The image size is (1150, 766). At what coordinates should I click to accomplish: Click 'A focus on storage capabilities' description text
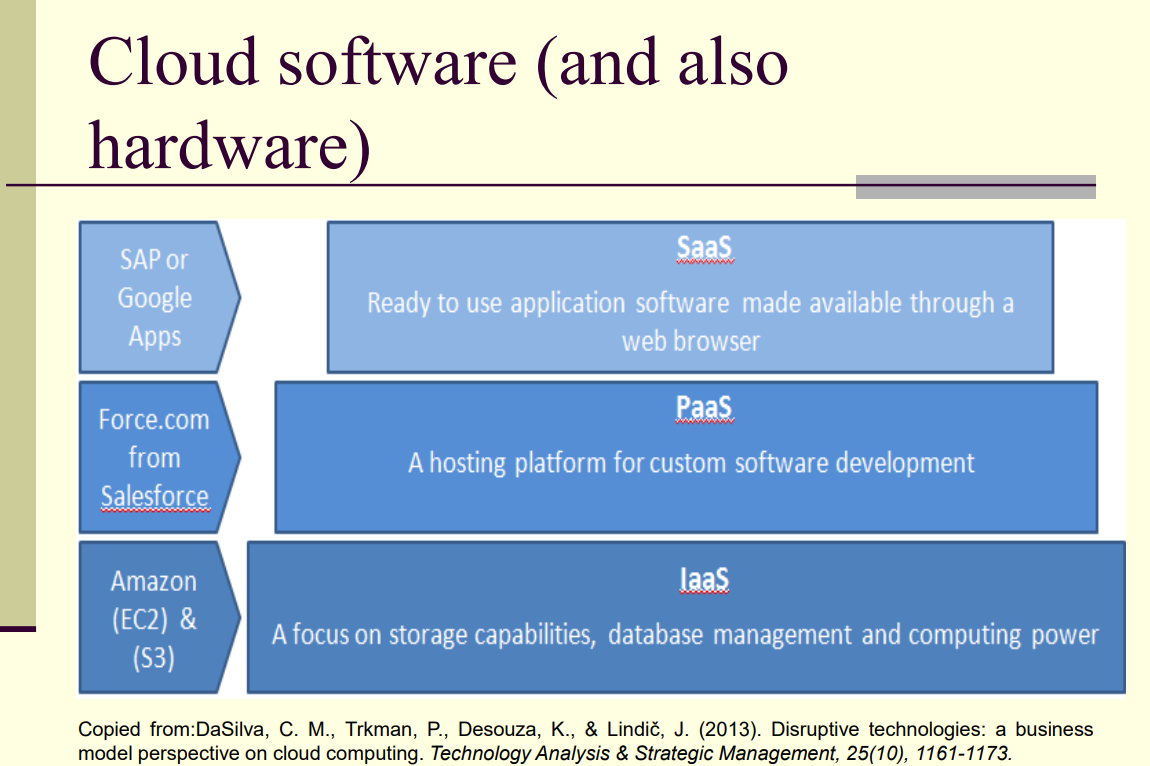click(x=685, y=635)
